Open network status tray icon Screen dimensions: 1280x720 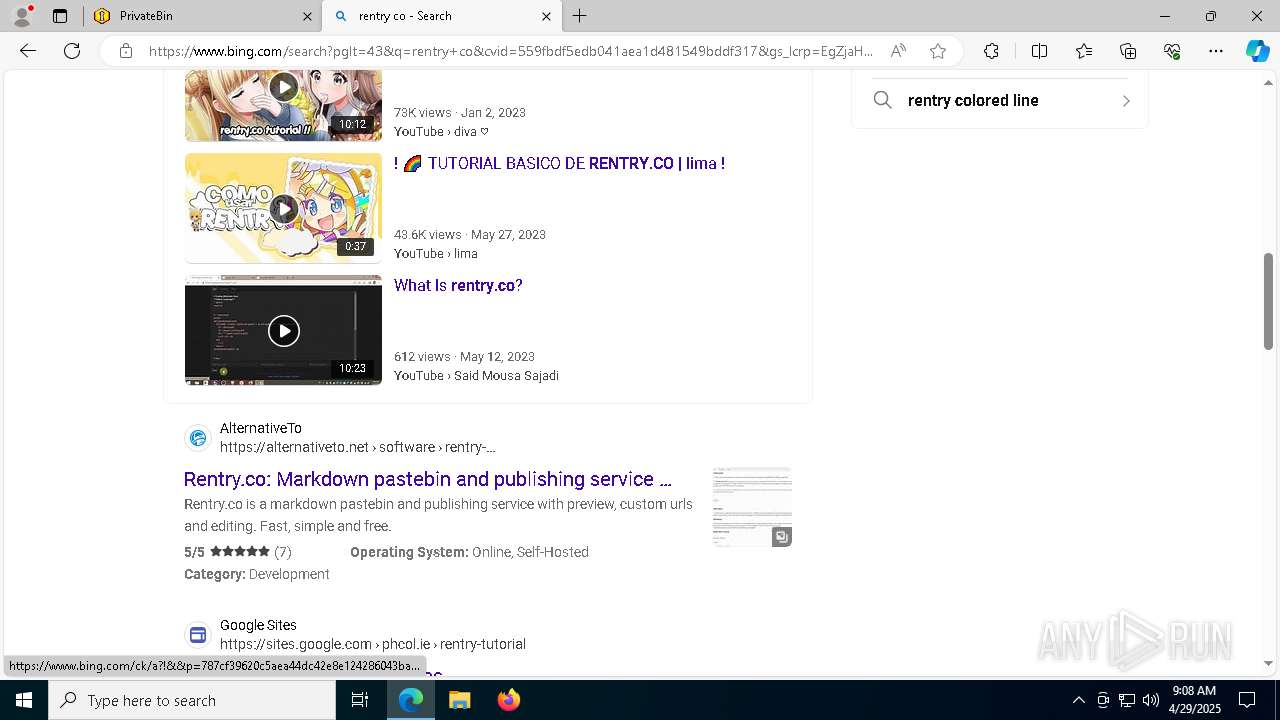(1127, 700)
